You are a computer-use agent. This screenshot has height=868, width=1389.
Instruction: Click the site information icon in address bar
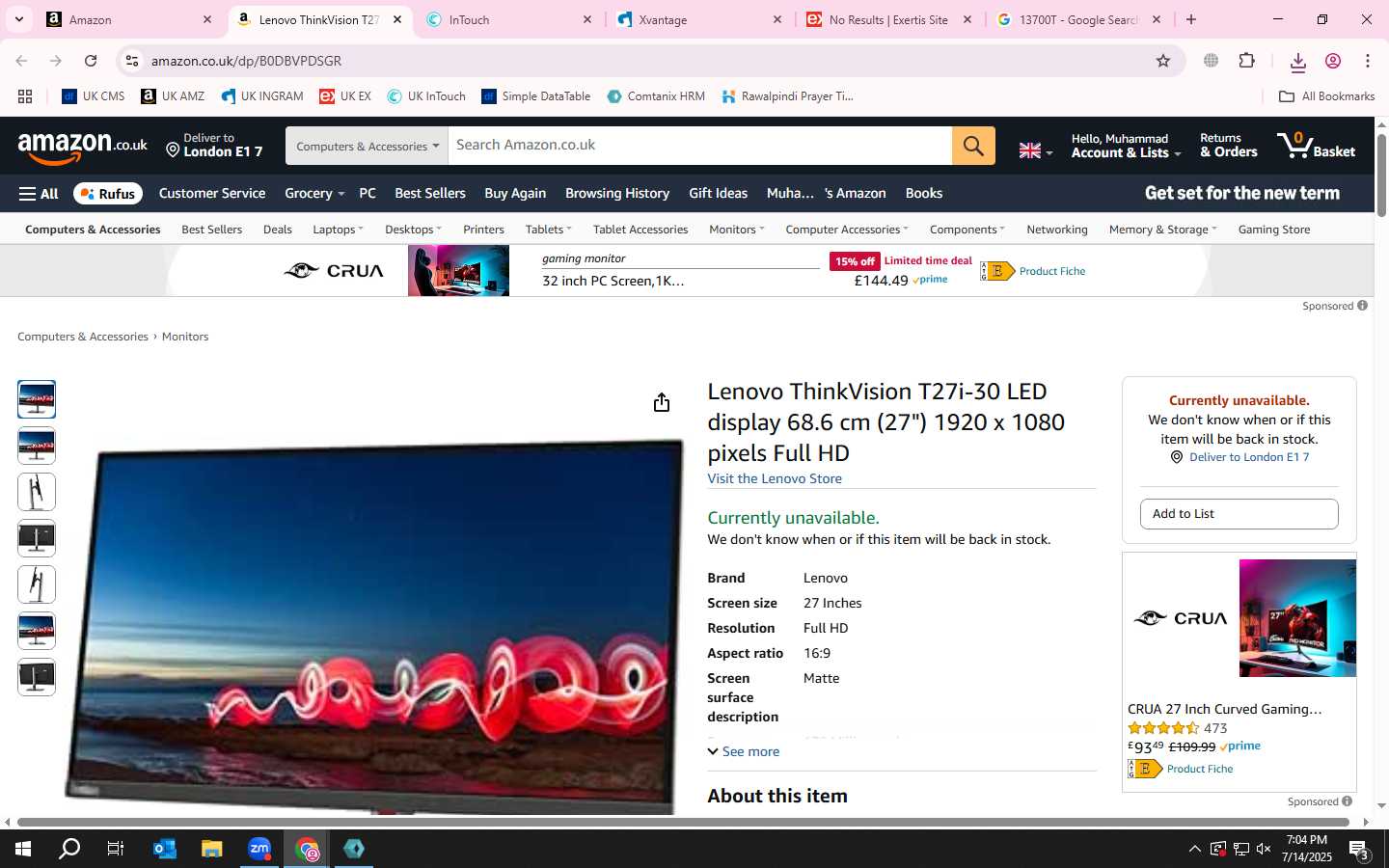tap(132, 61)
